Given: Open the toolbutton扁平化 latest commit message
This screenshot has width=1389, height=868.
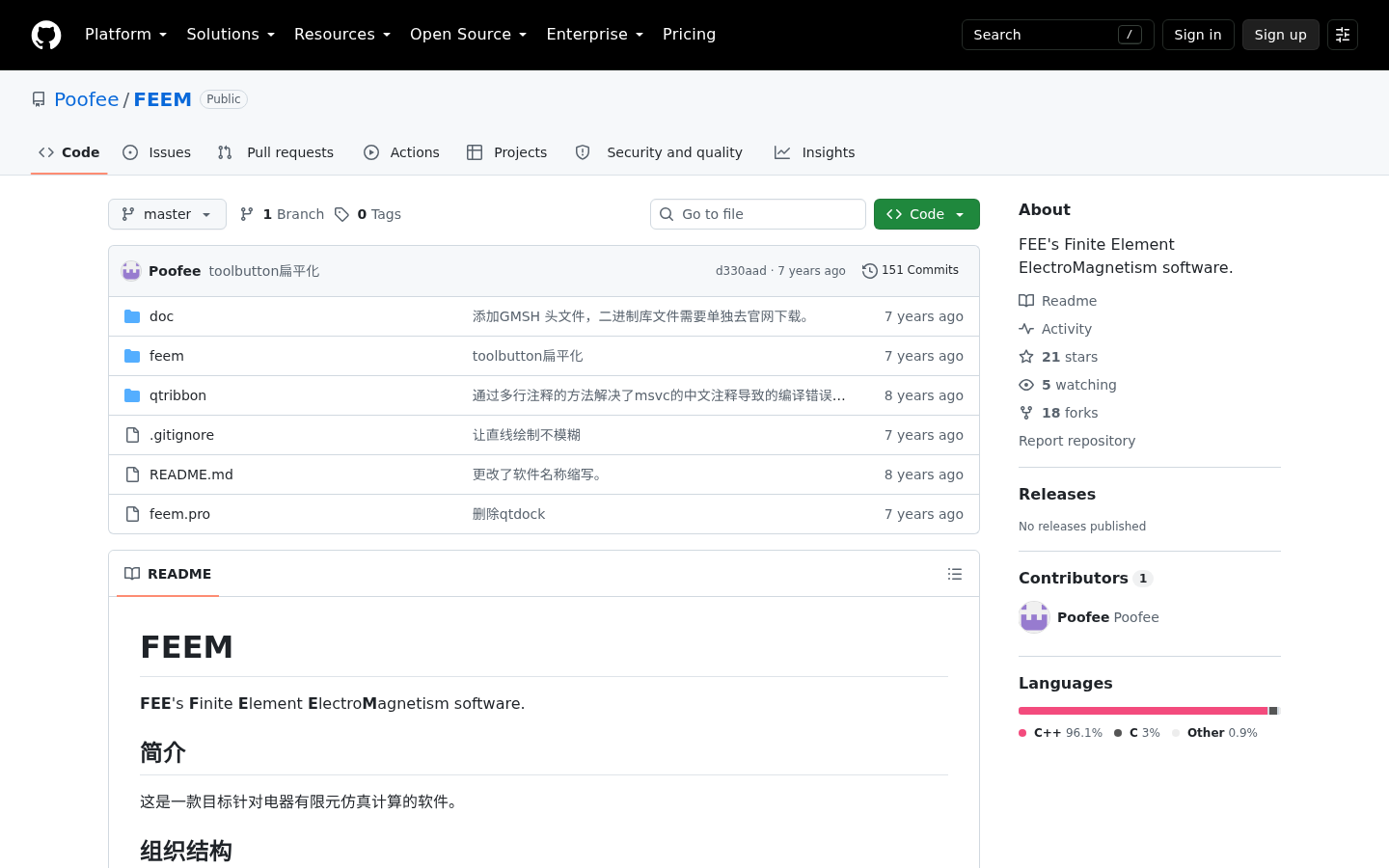Looking at the screenshot, I should [264, 271].
